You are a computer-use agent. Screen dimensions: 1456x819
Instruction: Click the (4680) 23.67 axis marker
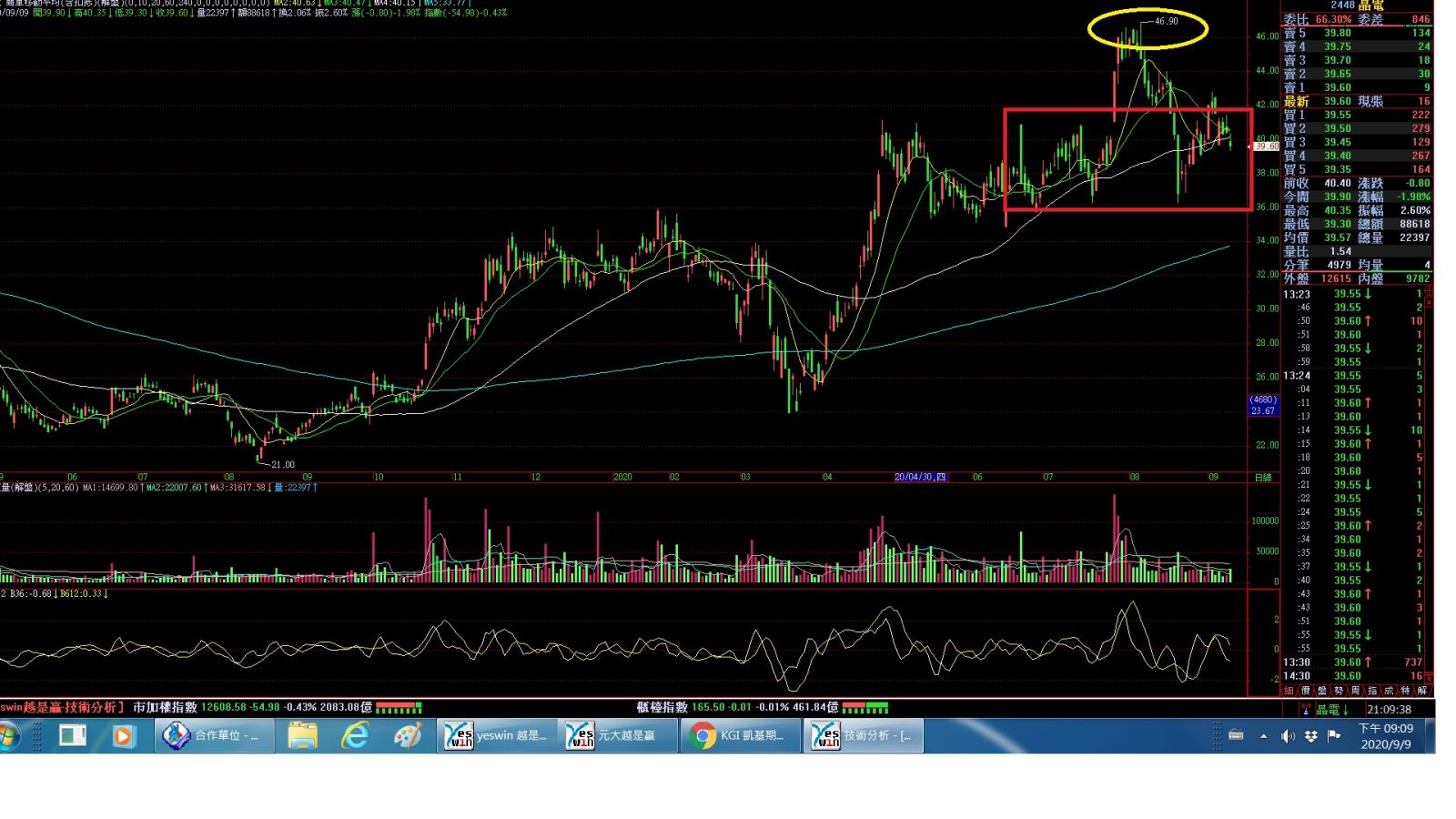1263,405
